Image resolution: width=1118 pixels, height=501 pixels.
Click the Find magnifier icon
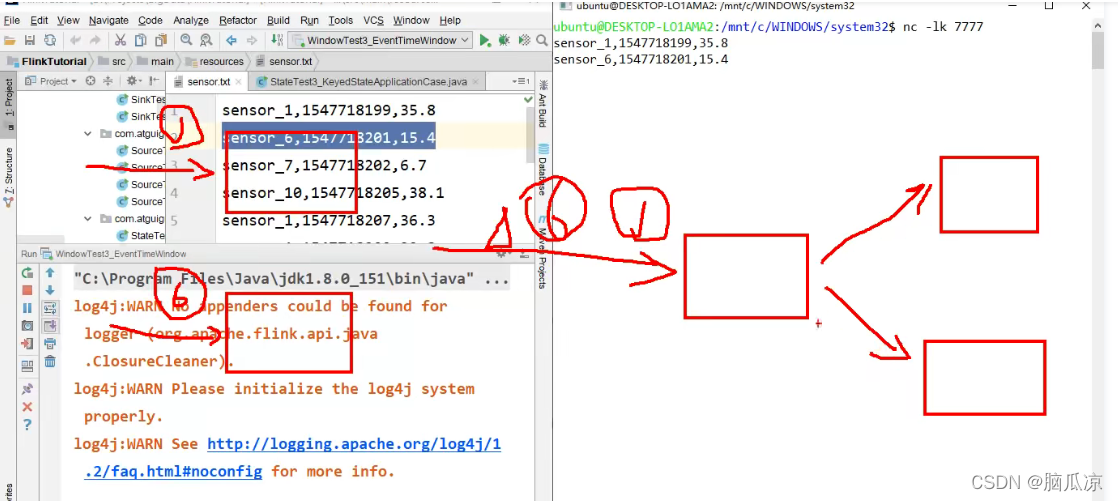tap(186, 41)
